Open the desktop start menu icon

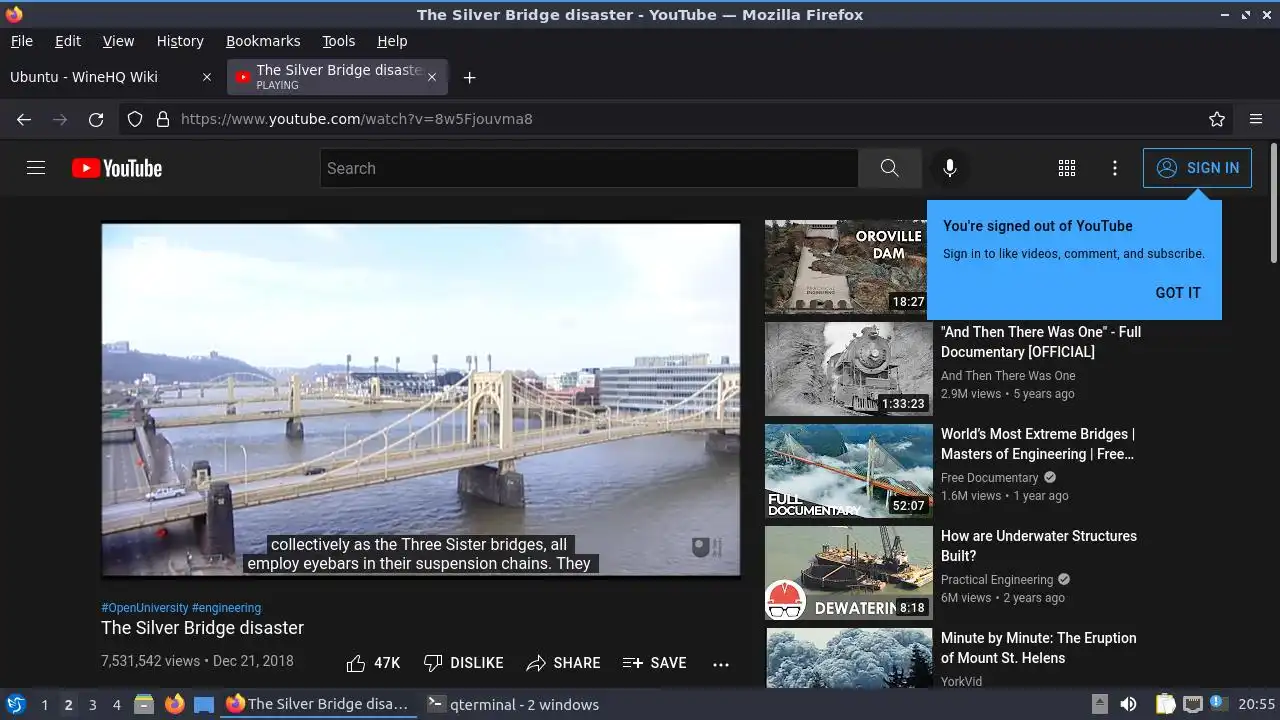tap(15, 704)
